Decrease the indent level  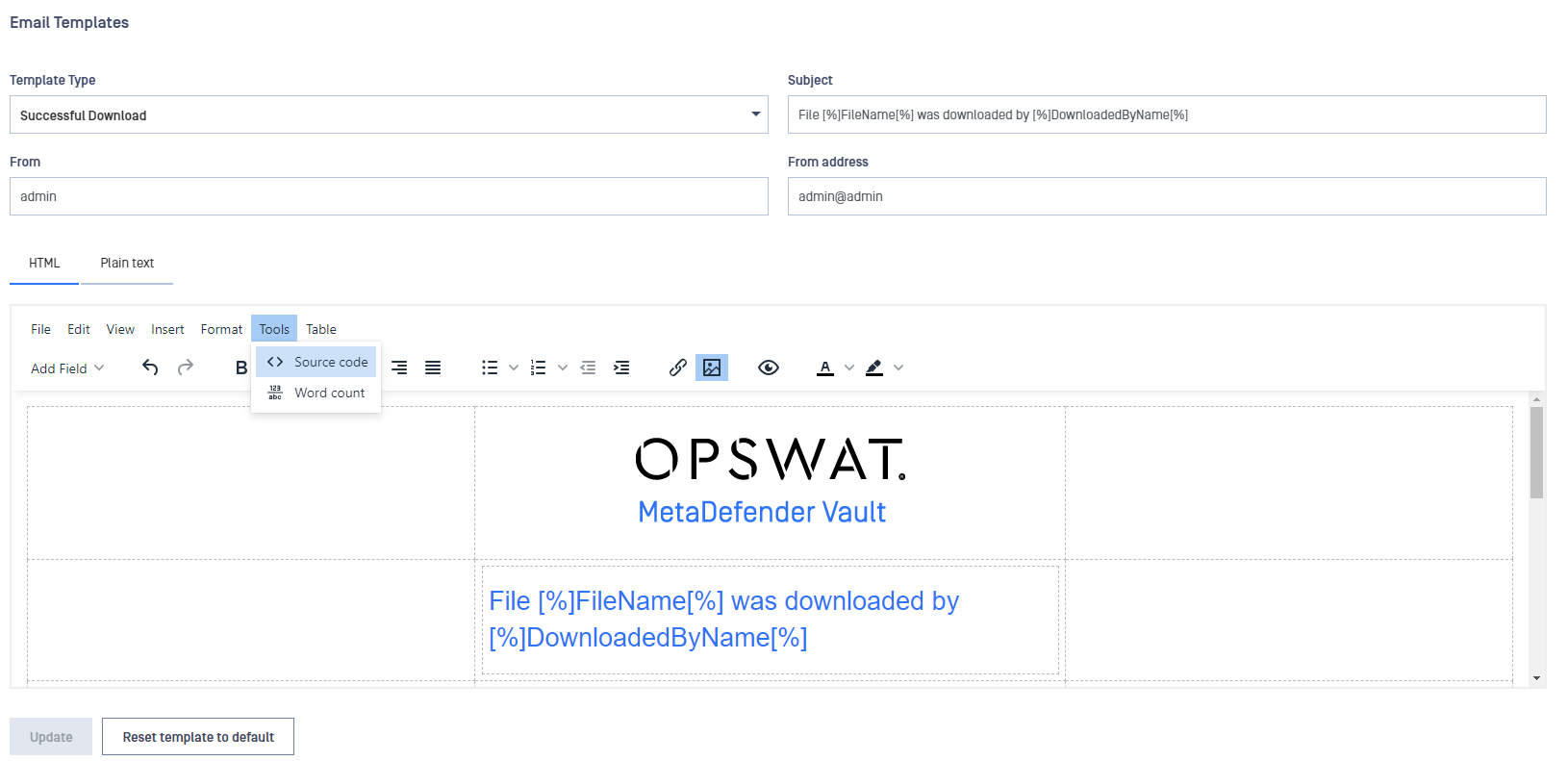click(x=588, y=368)
